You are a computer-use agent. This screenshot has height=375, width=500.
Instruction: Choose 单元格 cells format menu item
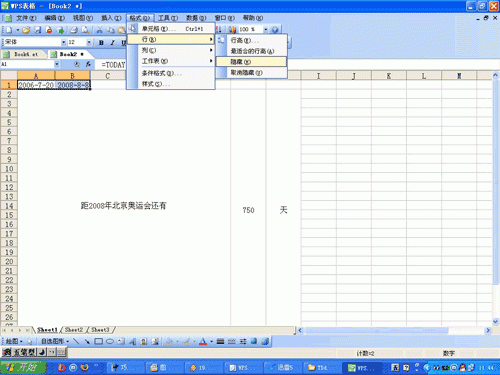(171, 29)
